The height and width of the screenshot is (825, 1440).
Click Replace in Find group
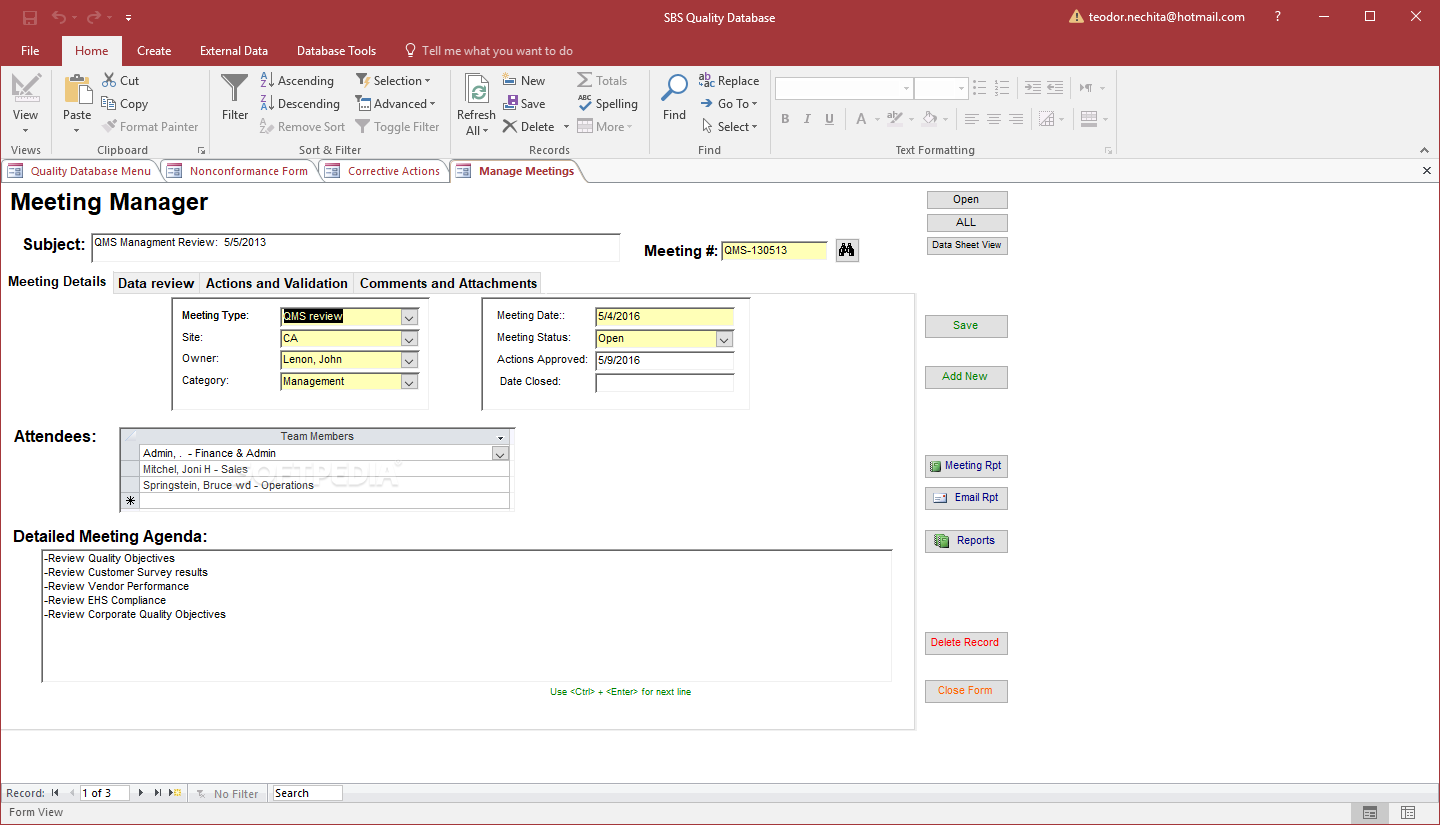729,81
